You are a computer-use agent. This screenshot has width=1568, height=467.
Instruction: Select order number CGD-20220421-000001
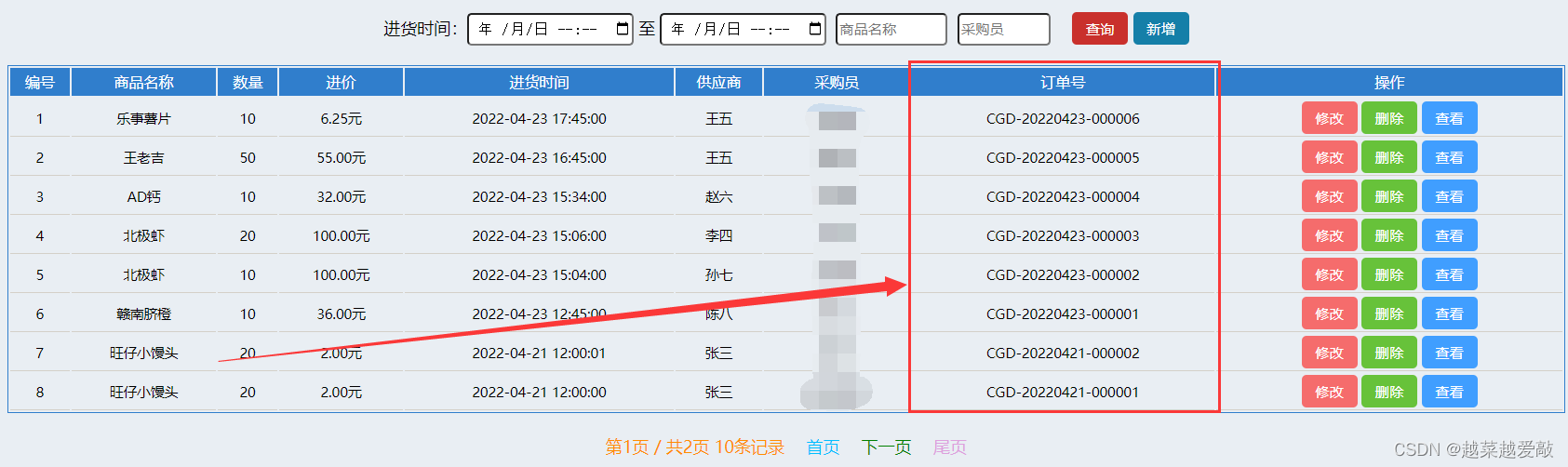1063,392
